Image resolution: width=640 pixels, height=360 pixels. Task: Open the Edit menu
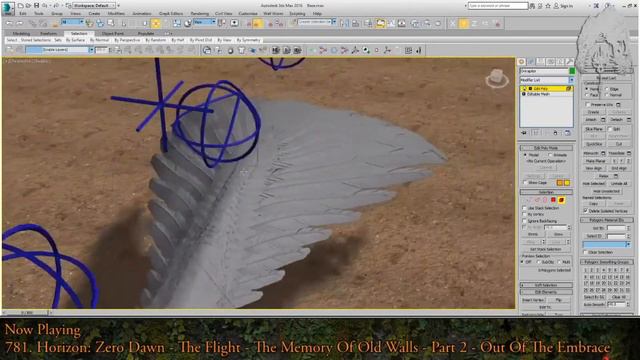pyautogui.click(x=23, y=13)
